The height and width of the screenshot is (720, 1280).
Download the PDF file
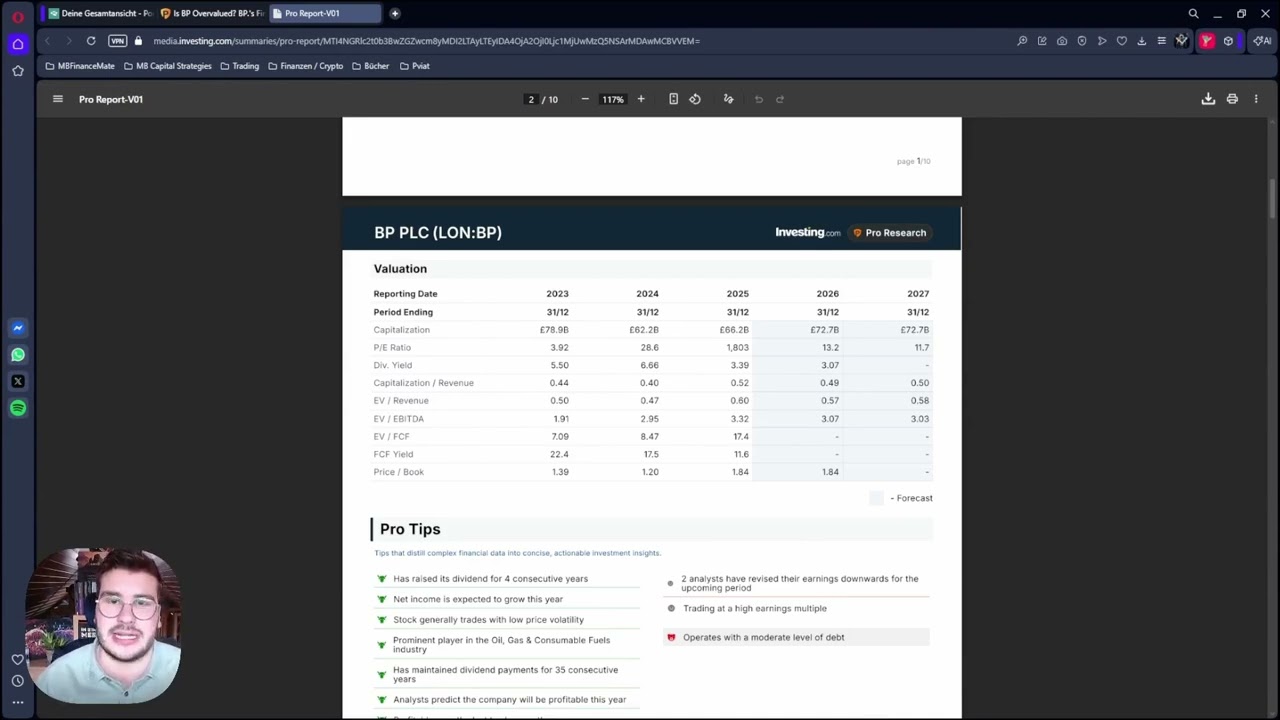[x=1208, y=99]
